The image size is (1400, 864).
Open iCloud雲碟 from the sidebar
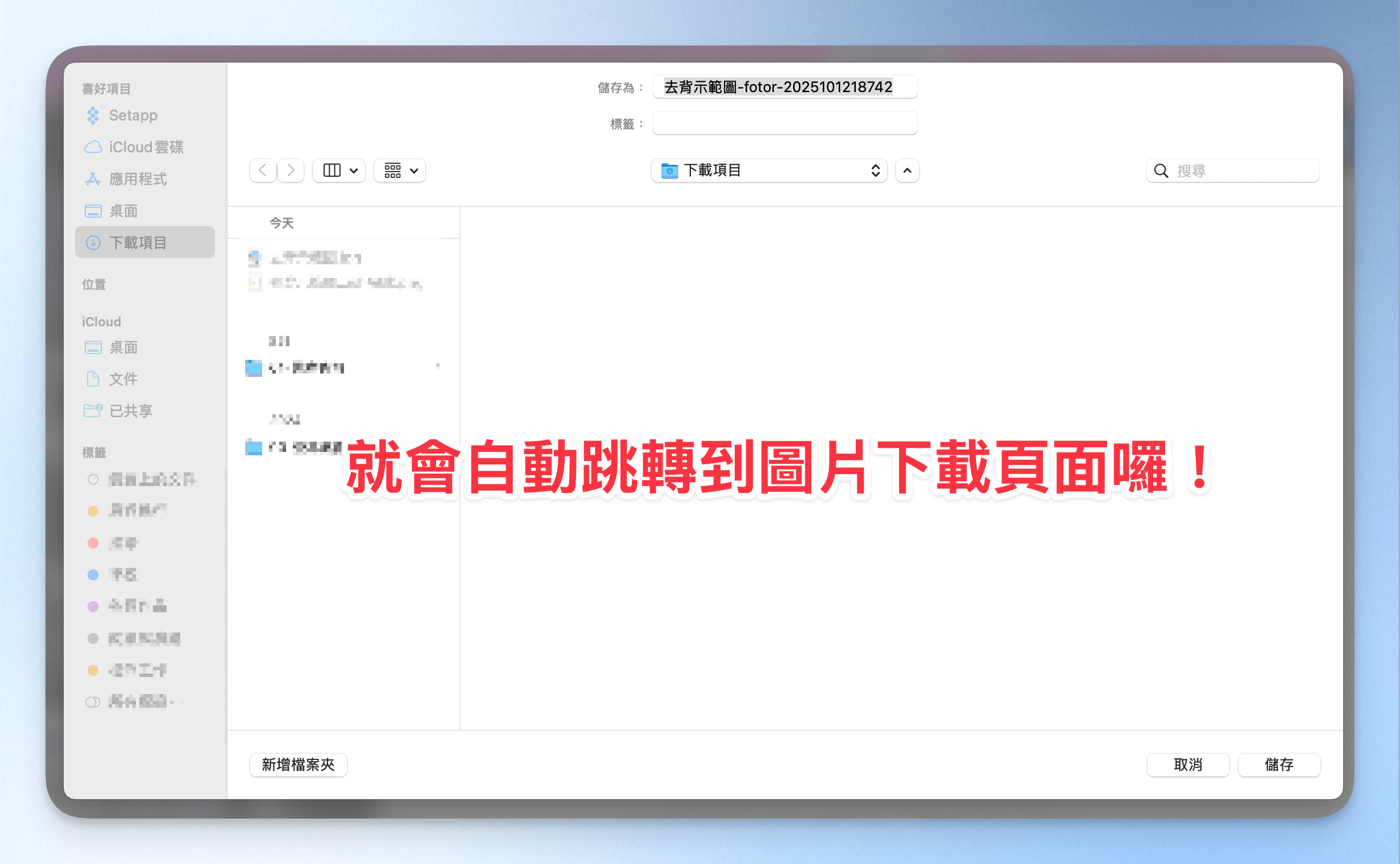coord(146,147)
